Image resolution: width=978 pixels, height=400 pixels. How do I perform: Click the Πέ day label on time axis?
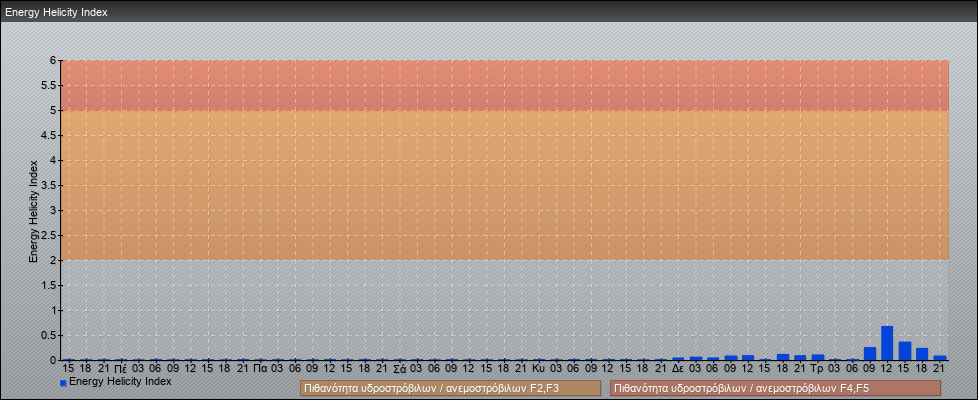[x=120, y=368]
